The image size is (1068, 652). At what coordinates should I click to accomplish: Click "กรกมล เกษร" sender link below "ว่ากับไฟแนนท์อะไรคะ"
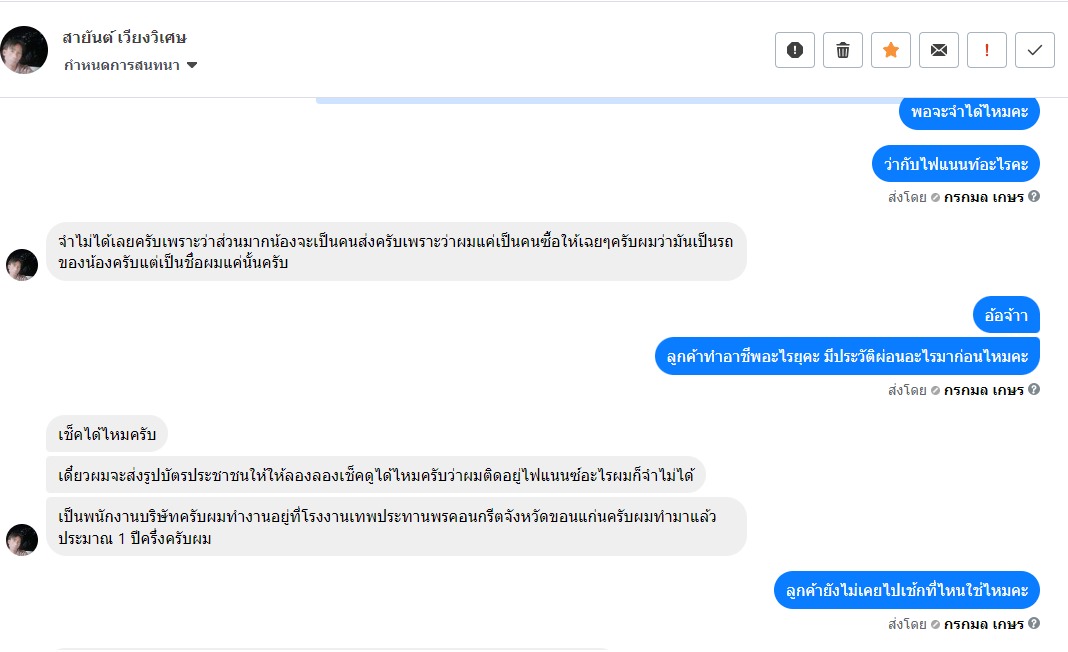983,197
